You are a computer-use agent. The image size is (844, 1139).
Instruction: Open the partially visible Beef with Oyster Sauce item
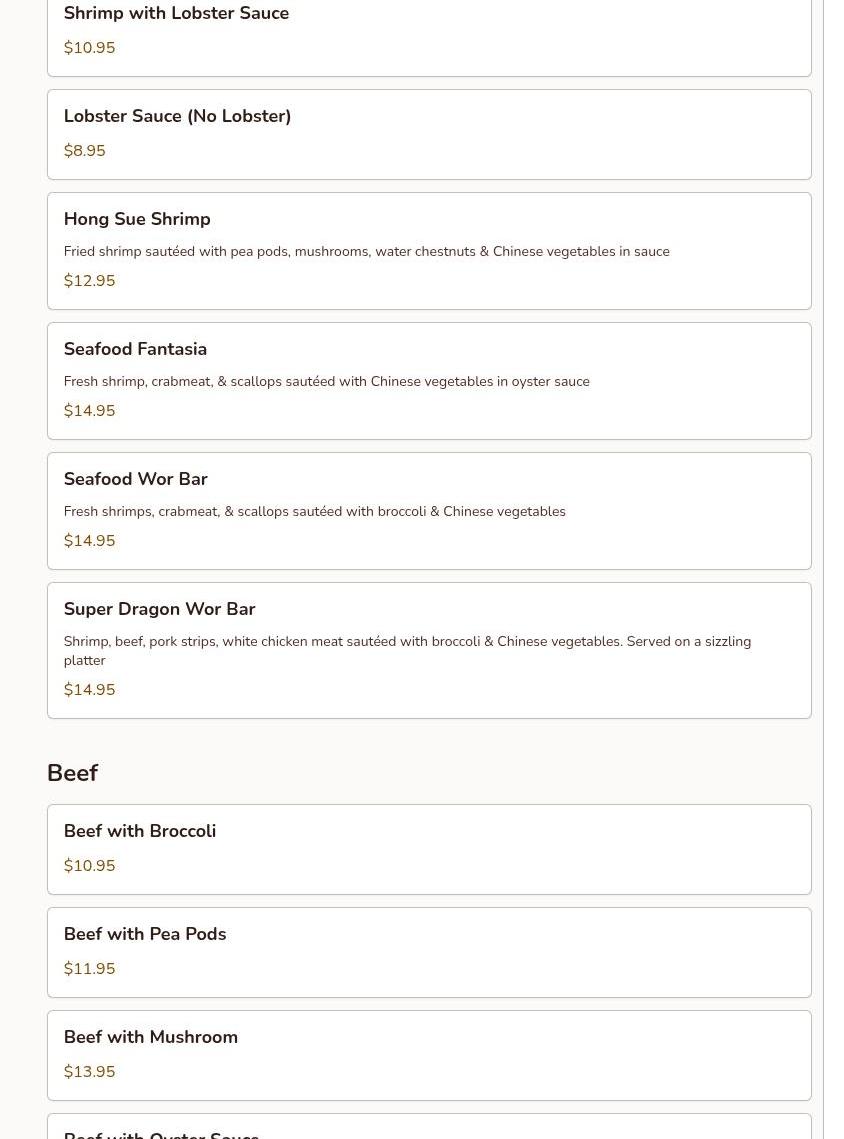point(428,1128)
